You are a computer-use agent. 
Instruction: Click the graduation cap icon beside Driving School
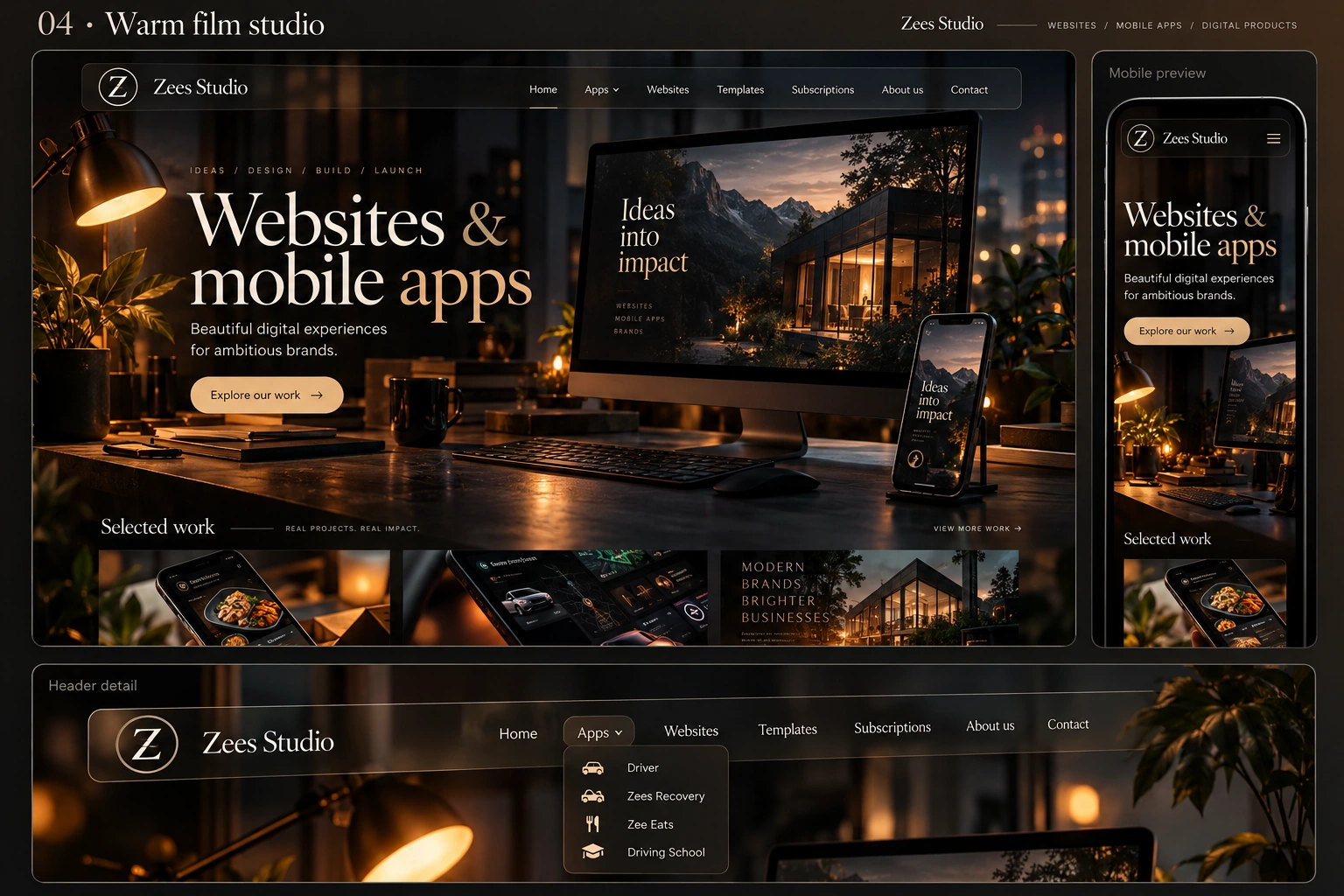pyautogui.click(x=593, y=851)
